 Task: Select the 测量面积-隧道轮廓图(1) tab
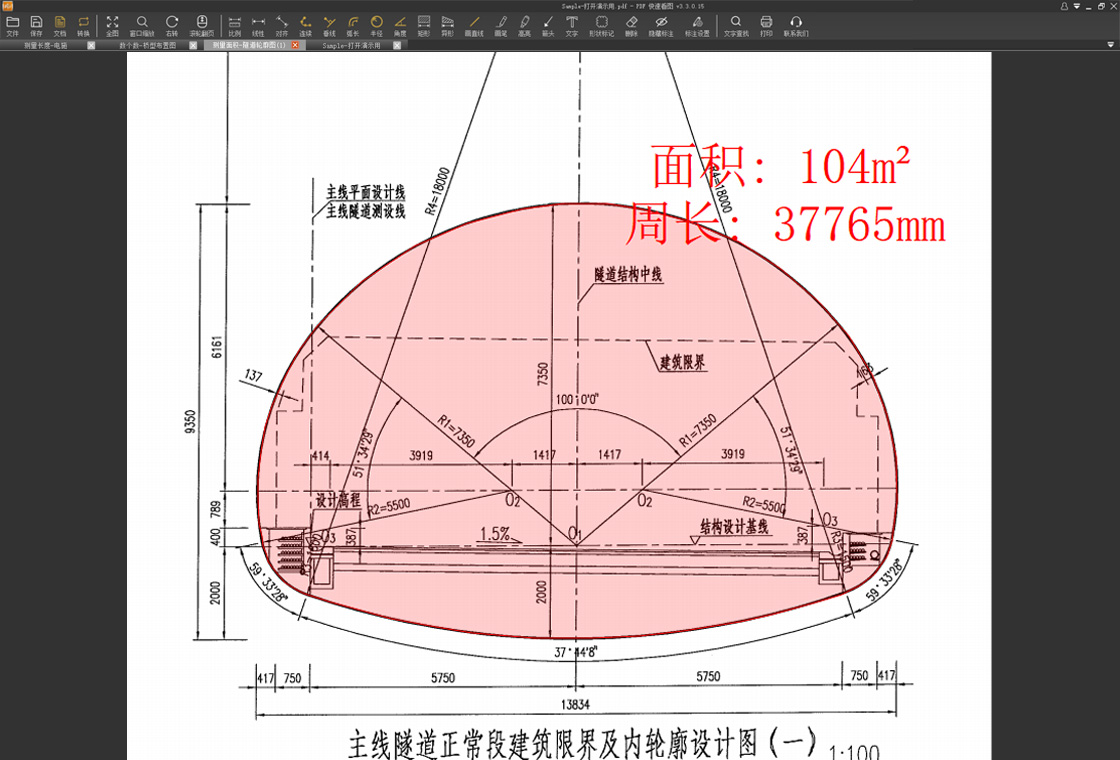(249, 45)
